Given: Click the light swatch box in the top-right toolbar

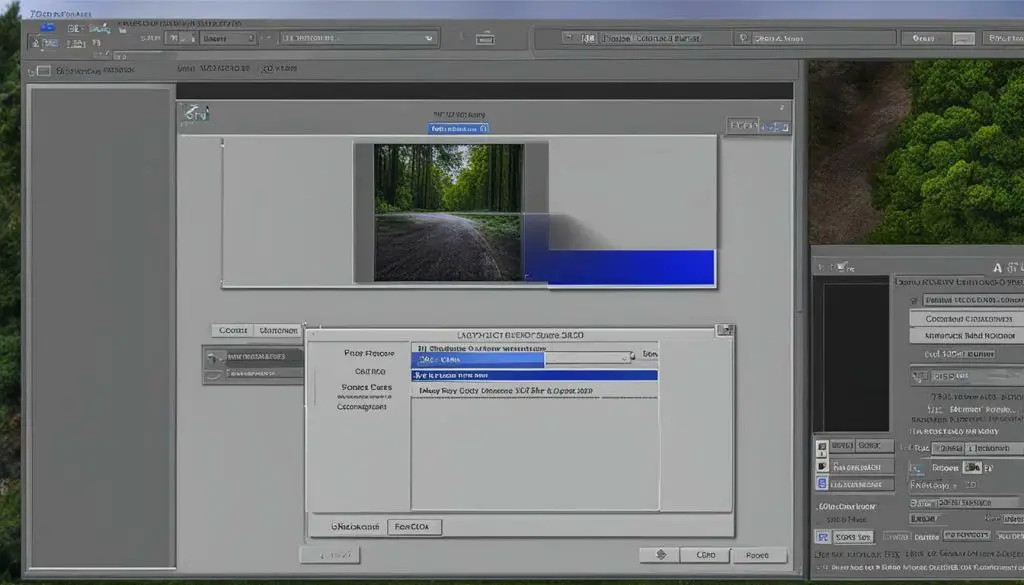Looking at the screenshot, I should (x=963, y=39).
